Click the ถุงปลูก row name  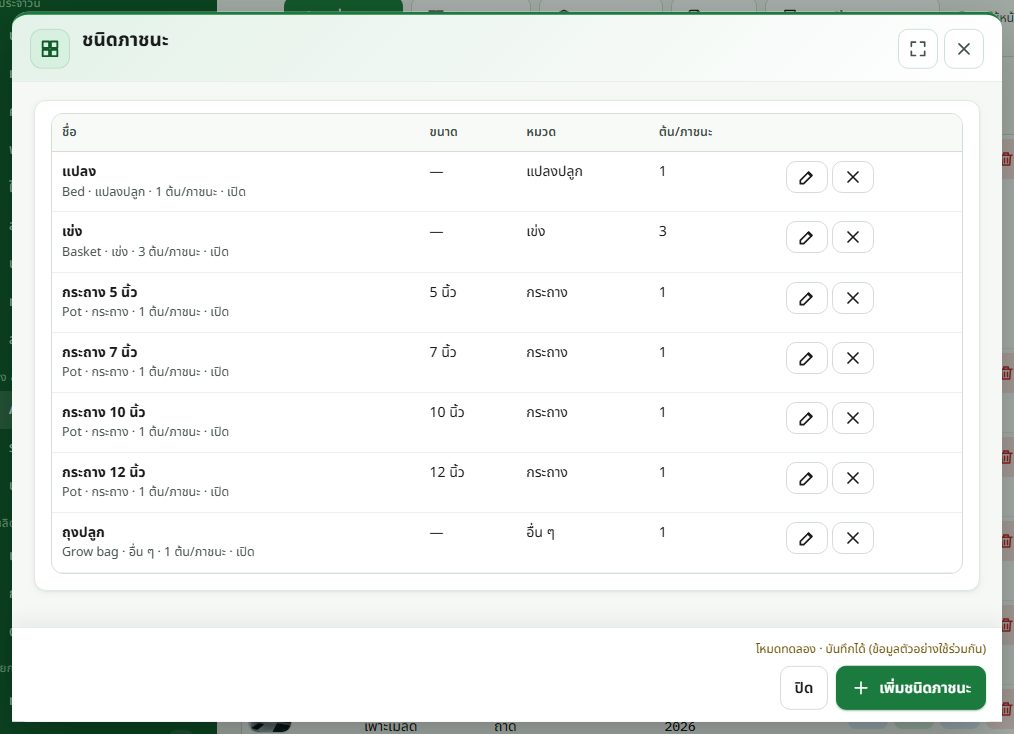click(83, 532)
